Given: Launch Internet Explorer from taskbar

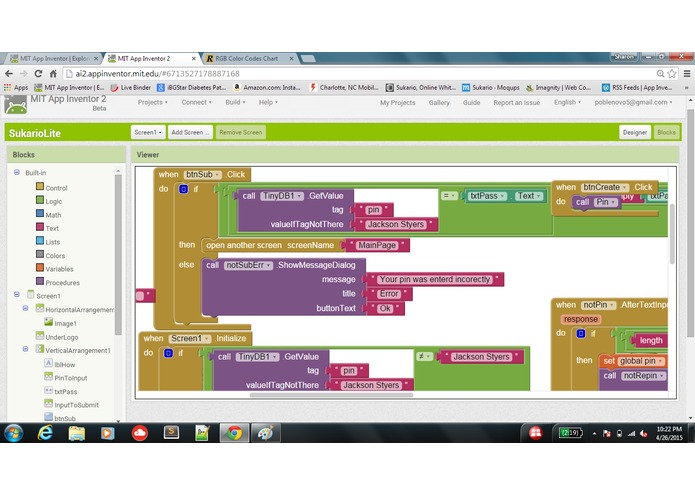Looking at the screenshot, I should pos(45,432).
